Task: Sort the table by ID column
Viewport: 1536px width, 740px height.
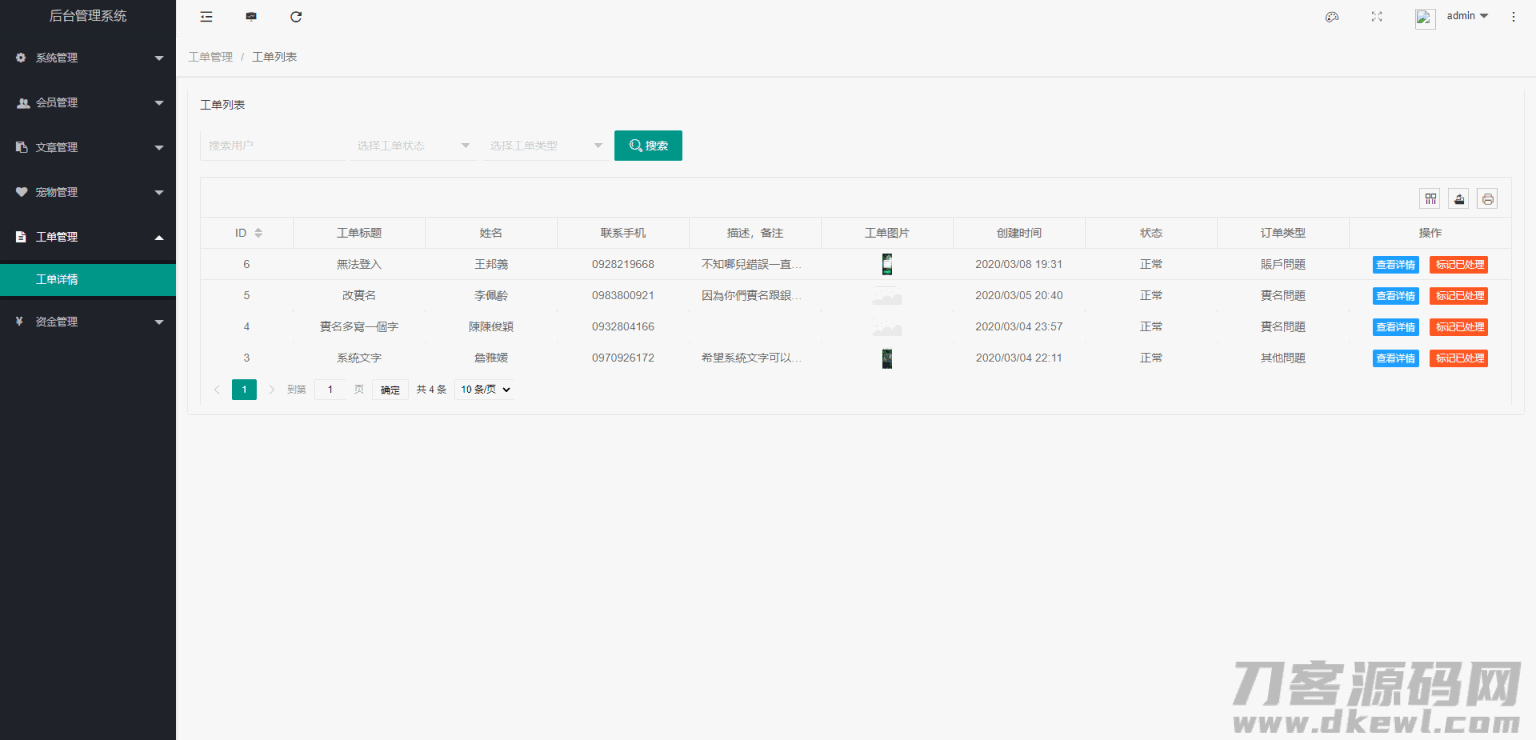Action: pyautogui.click(x=258, y=233)
